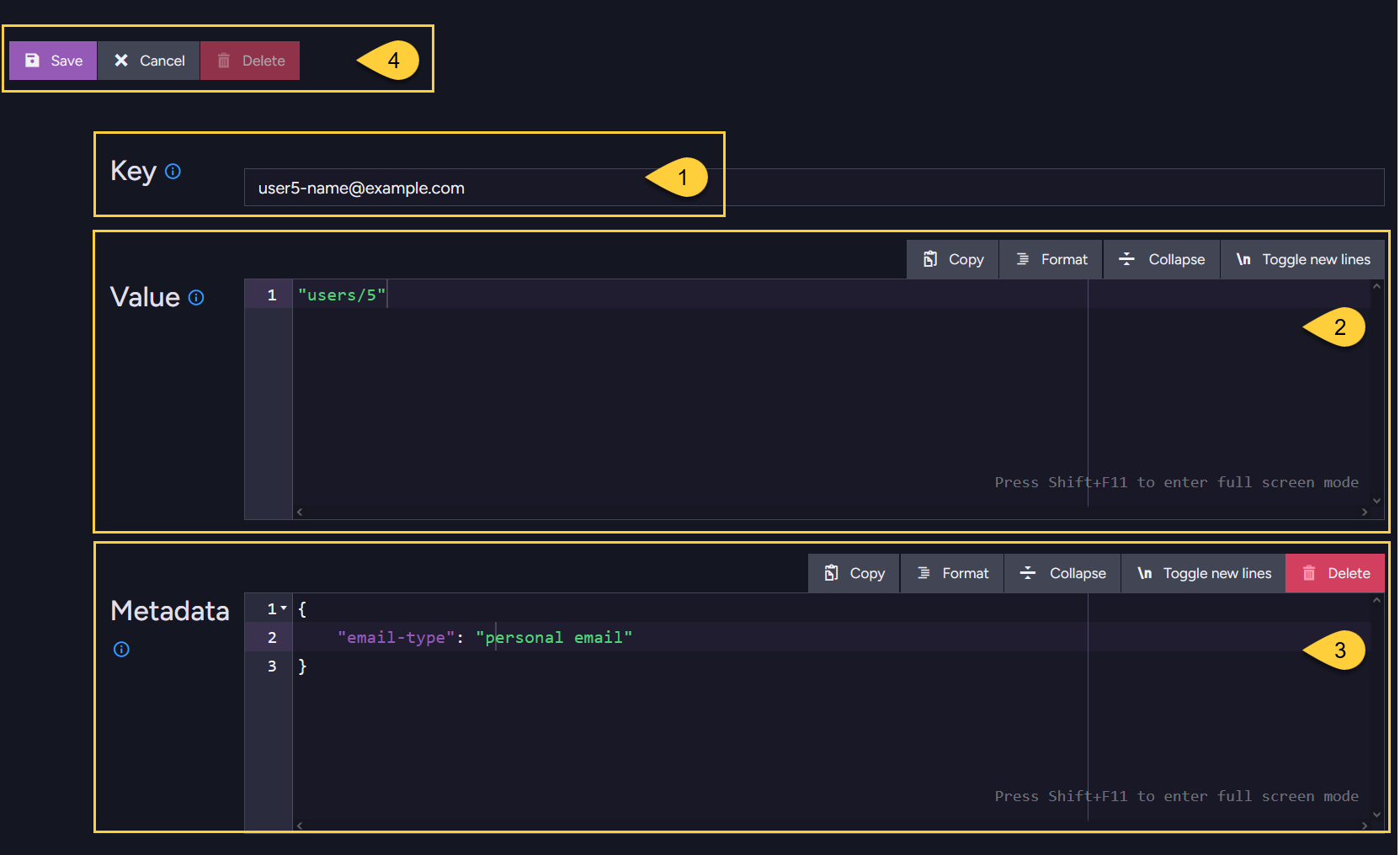Delete the Metadata using red button
This screenshot has width=1400, height=855.
coord(1335,573)
